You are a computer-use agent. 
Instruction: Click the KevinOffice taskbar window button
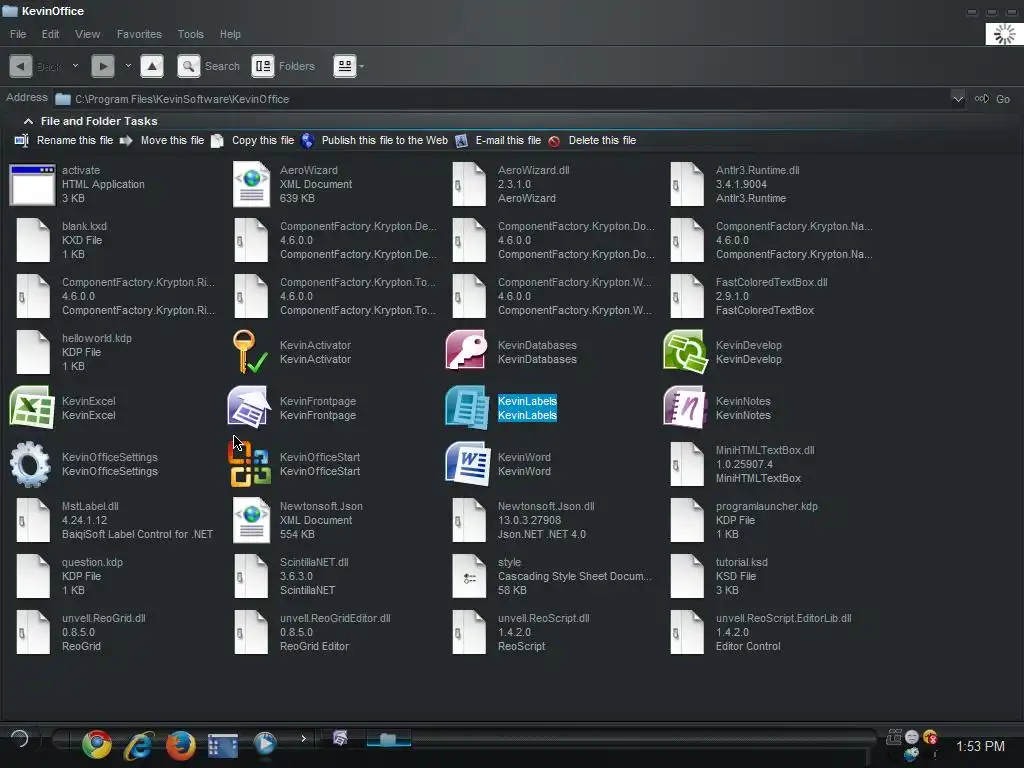pos(388,739)
